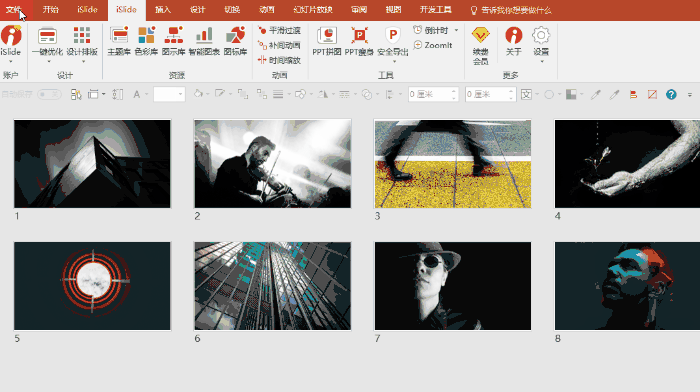Screen dimensions: 700x392
Task: Select slide 5 red target thumbnail
Action: [x=92, y=286]
